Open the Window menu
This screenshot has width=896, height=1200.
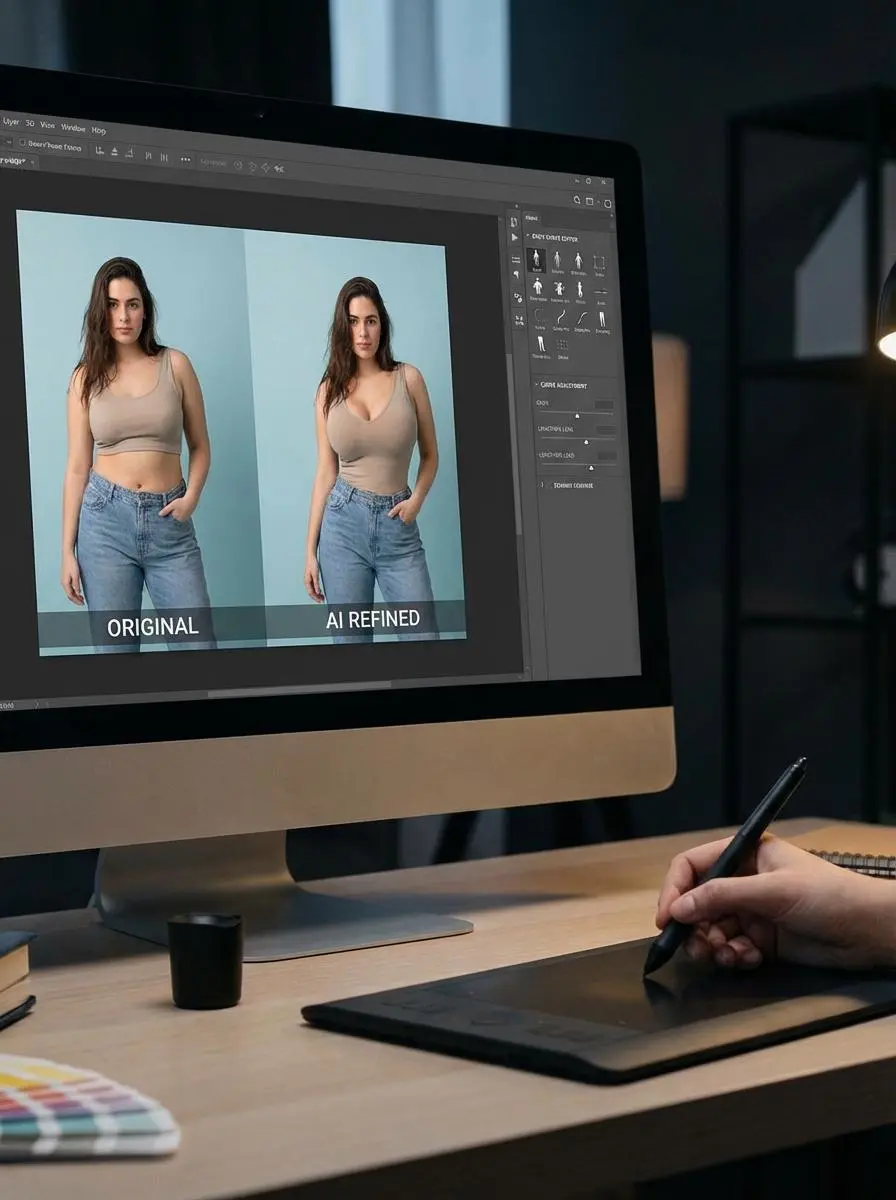[x=72, y=128]
